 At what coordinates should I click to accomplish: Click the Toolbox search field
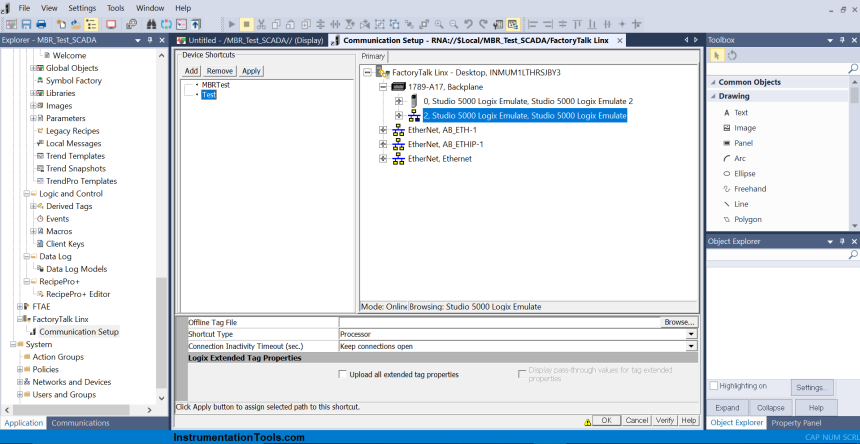click(x=778, y=69)
